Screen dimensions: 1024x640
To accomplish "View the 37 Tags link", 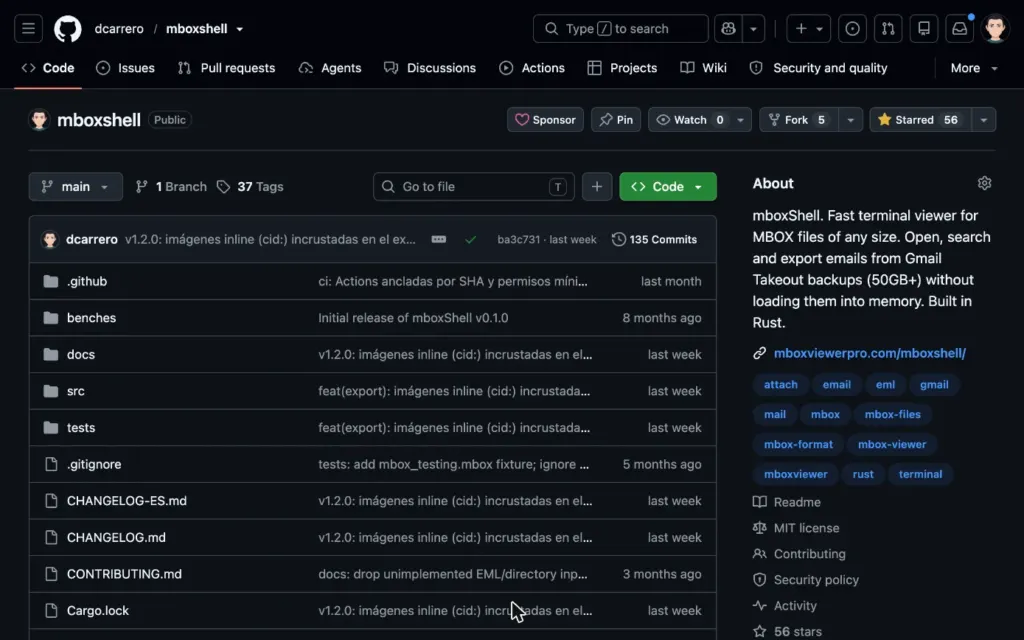I will [x=251, y=187].
